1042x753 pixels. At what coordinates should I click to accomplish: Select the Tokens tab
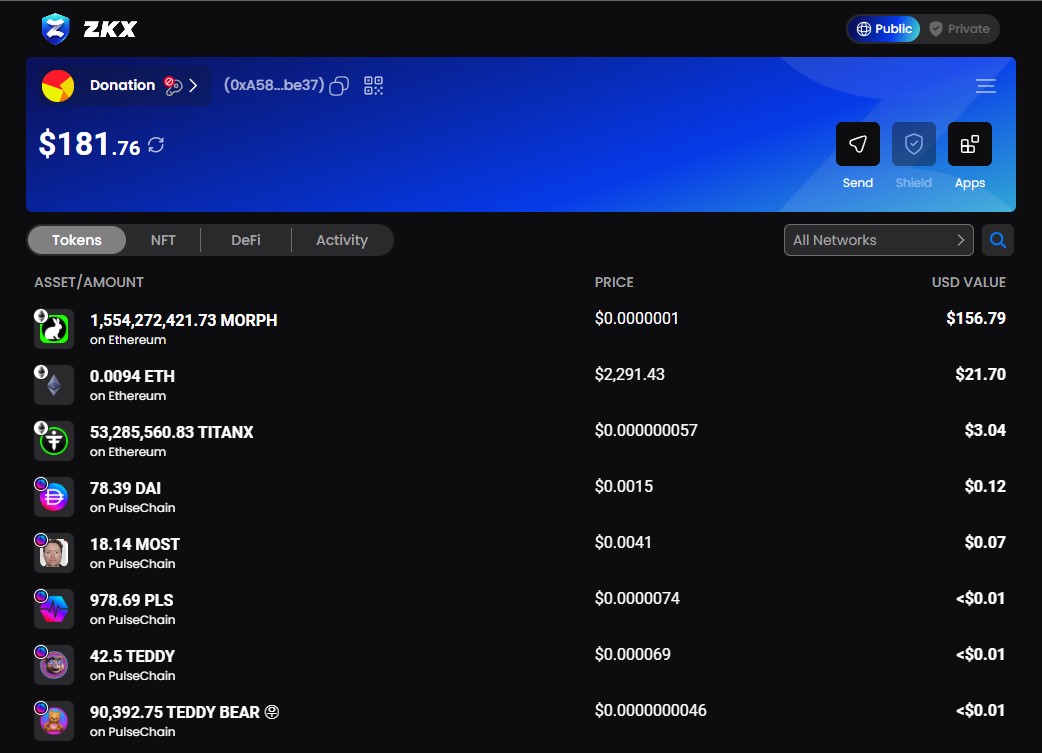tap(77, 240)
